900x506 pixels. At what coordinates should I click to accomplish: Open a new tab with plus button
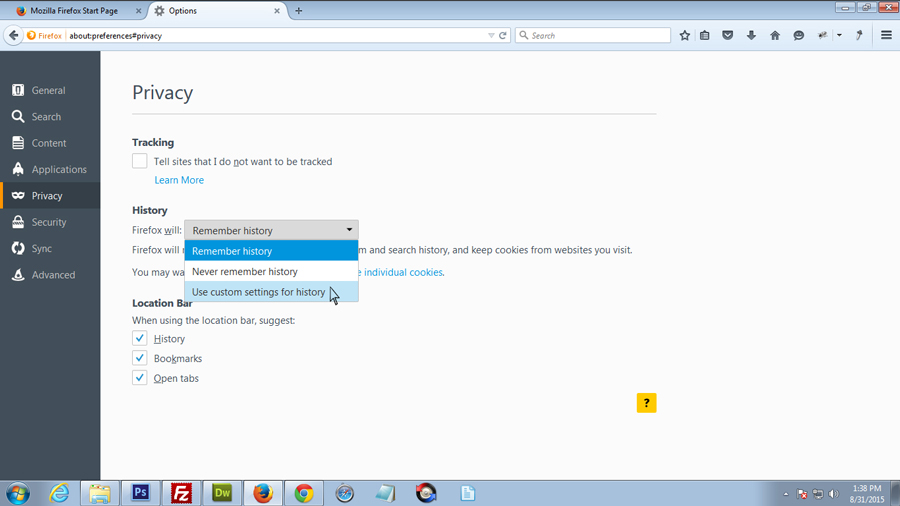(x=298, y=11)
